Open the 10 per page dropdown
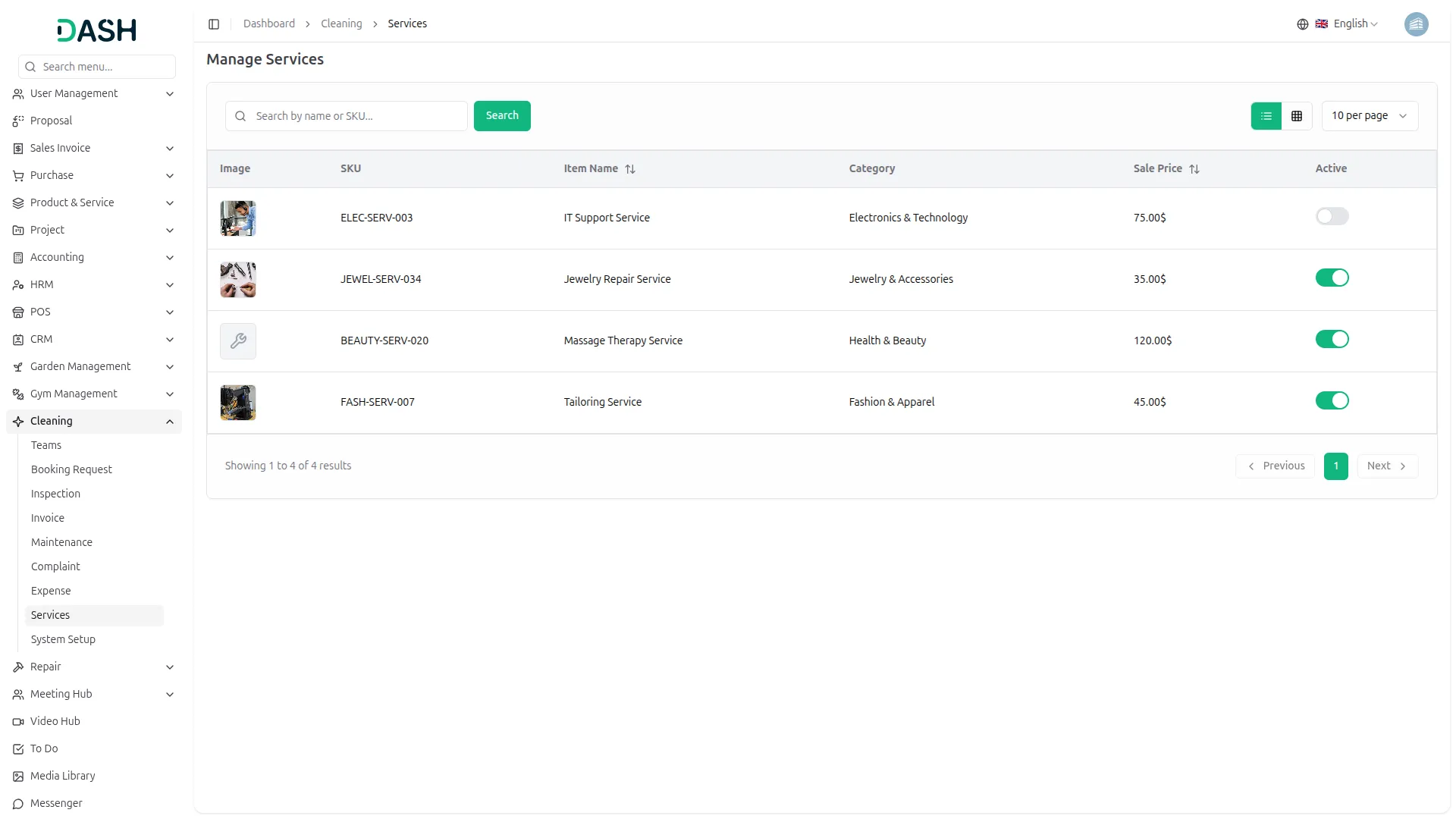The width and height of the screenshot is (1456, 819). point(1369,116)
